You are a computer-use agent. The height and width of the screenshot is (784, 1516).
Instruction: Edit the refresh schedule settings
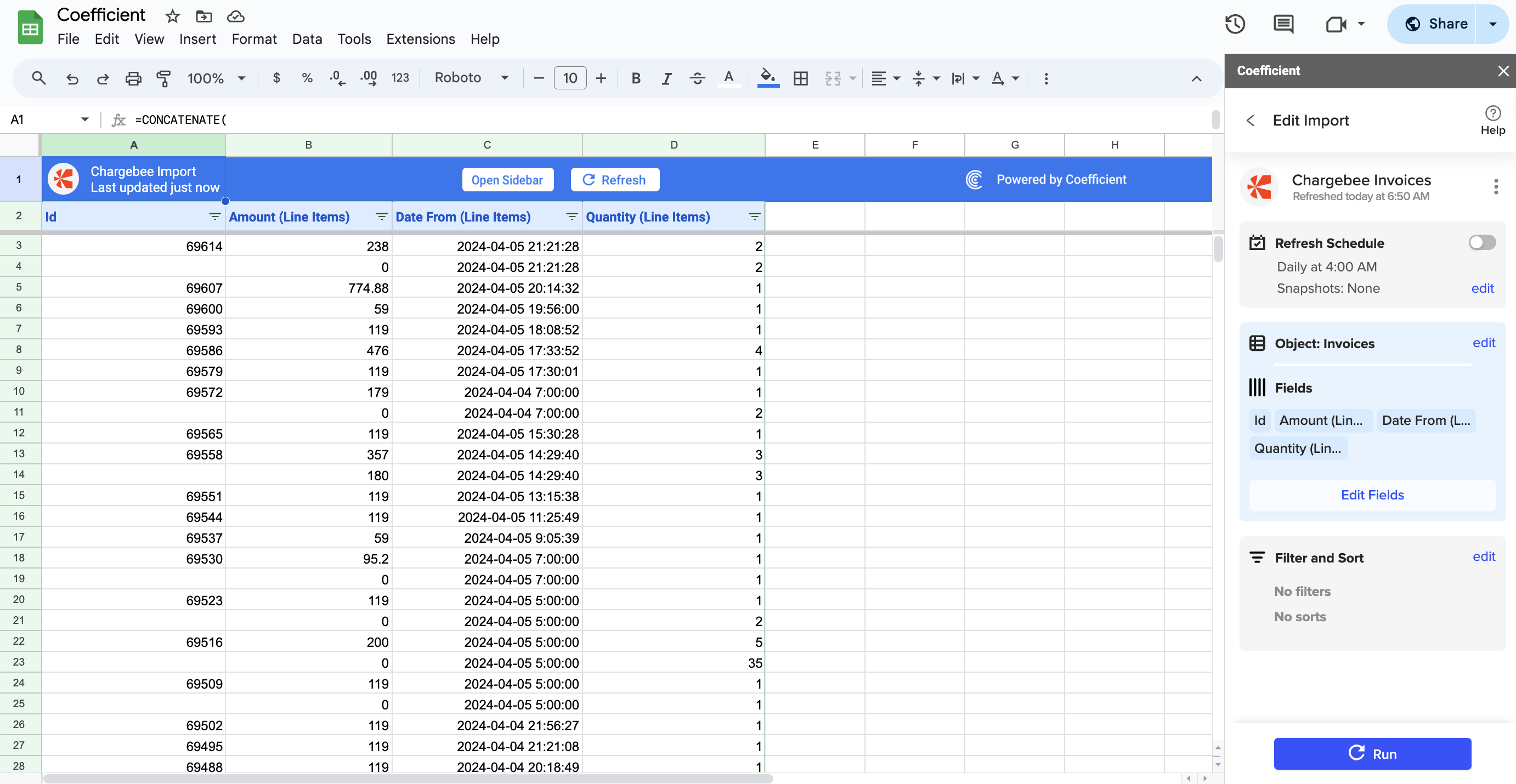pos(1482,288)
